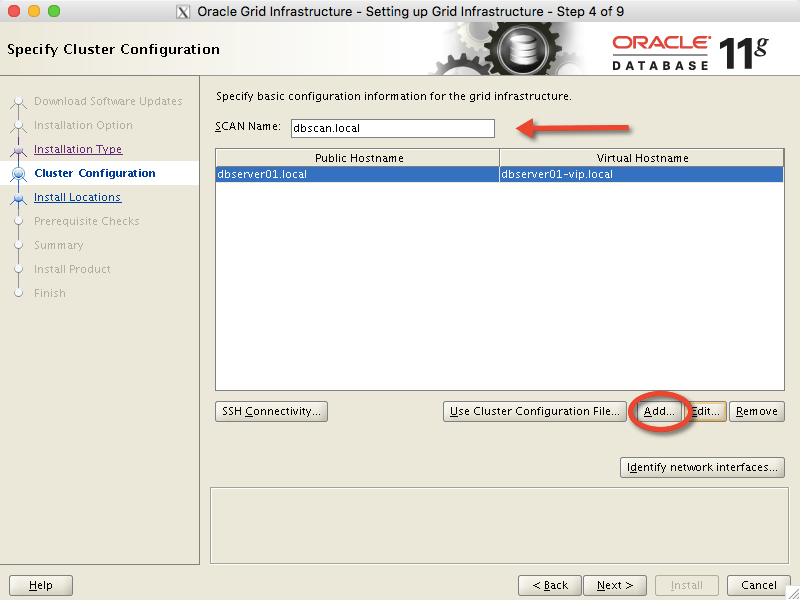Advance with the Next button

615,585
